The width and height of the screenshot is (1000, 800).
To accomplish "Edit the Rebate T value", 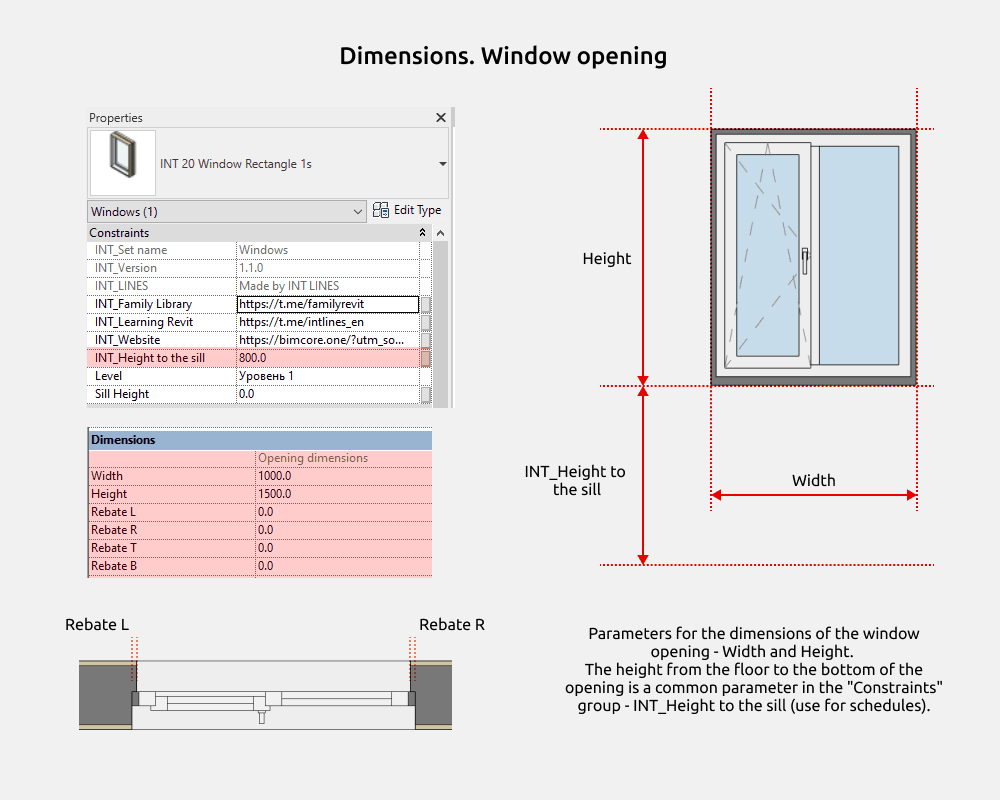I will (x=344, y=547).
